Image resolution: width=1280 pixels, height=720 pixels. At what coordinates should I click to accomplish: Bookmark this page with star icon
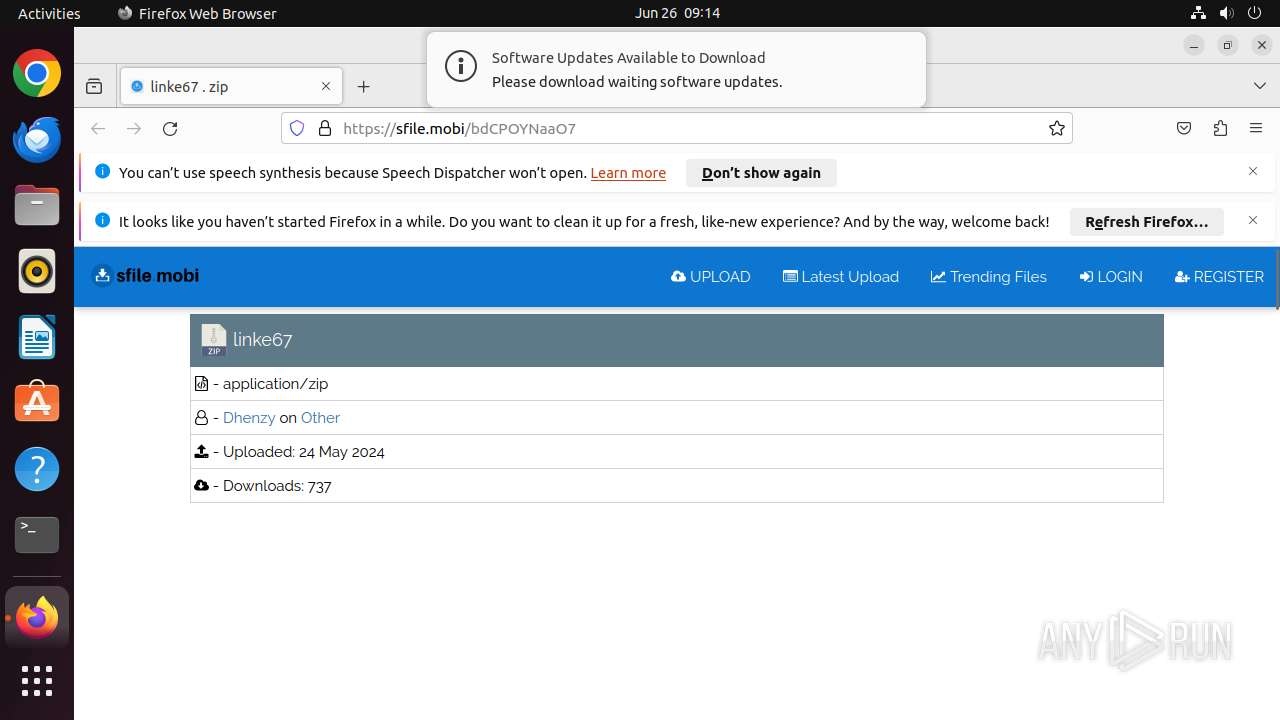(1057, 128)
